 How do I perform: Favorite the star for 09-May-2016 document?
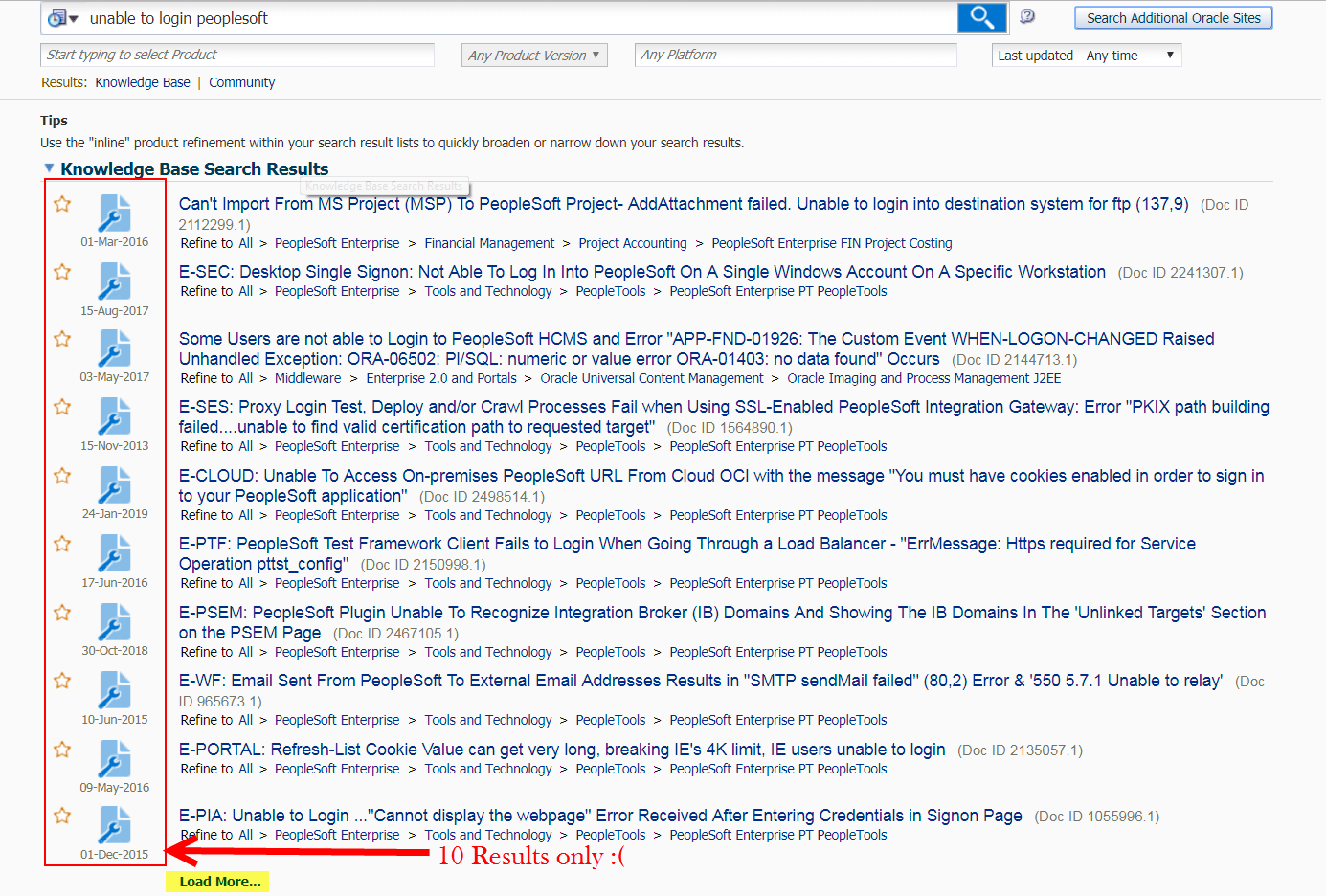click(62, 750)
